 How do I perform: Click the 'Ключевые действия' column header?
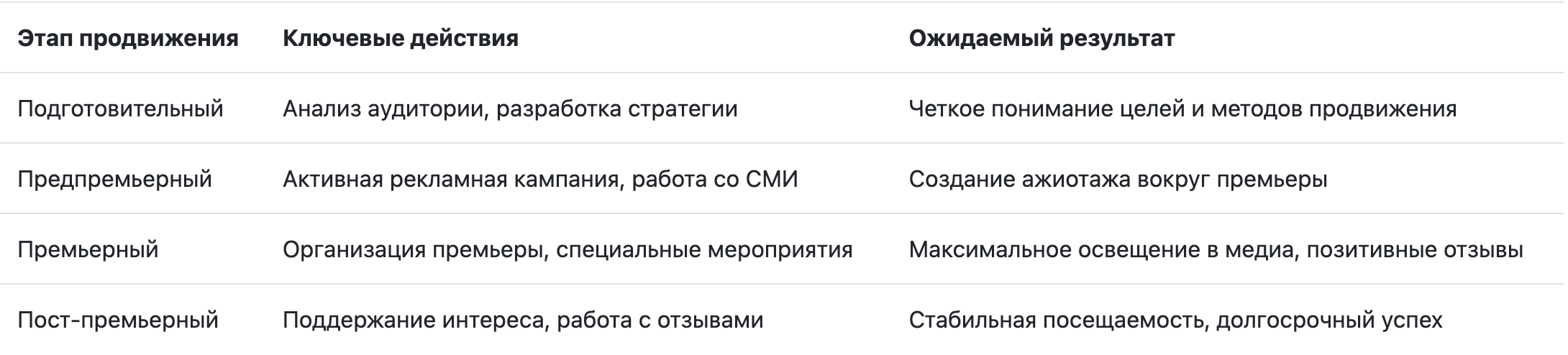401,38
